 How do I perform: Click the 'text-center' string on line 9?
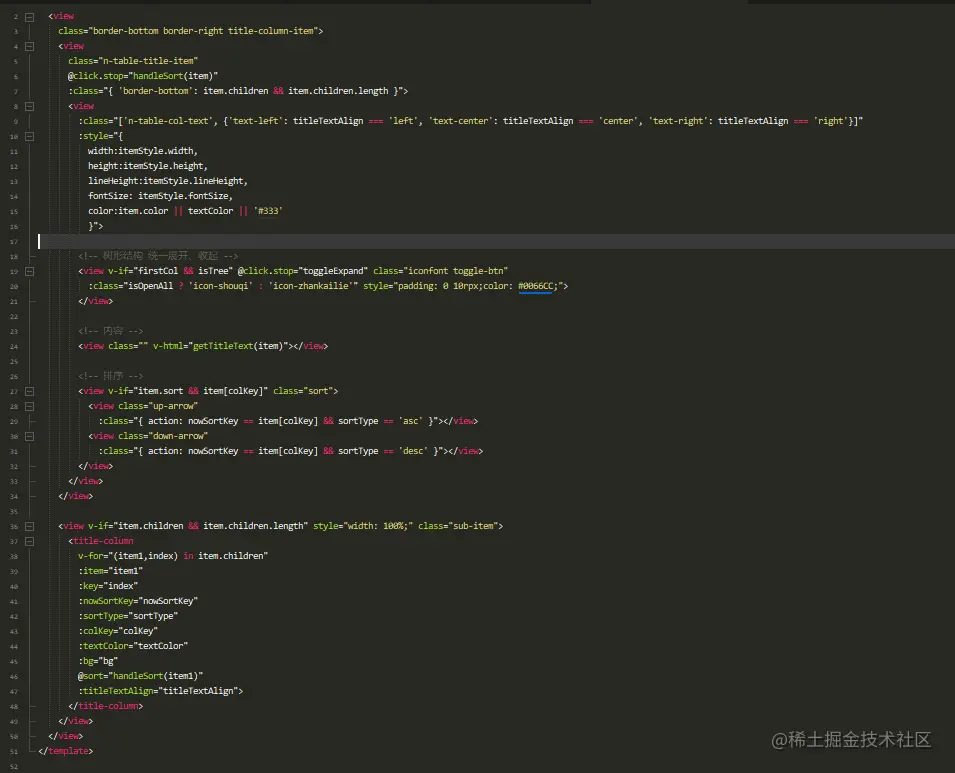[459, 121]
